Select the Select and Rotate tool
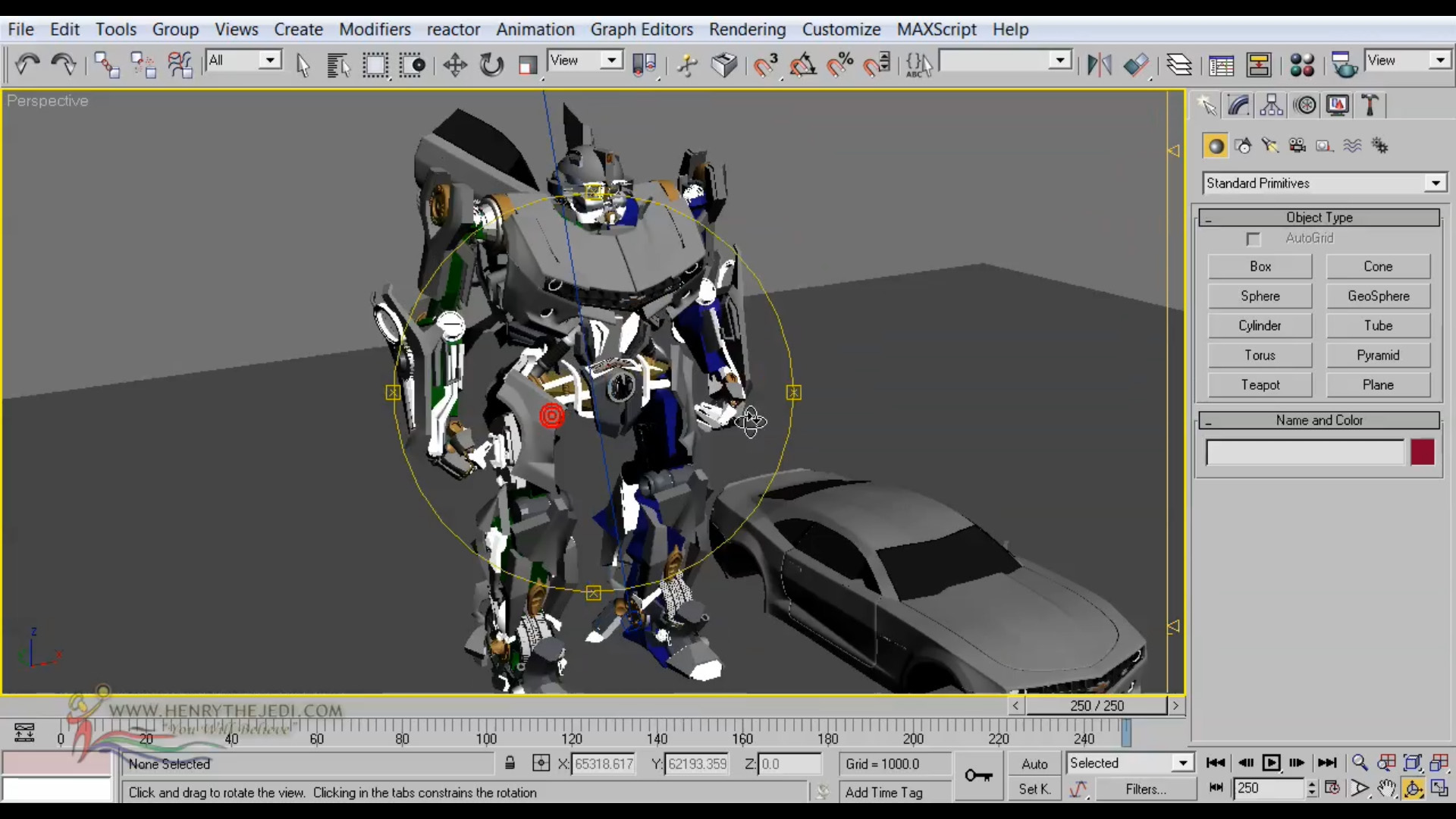1456x819 pixels. tap(491, 65)
